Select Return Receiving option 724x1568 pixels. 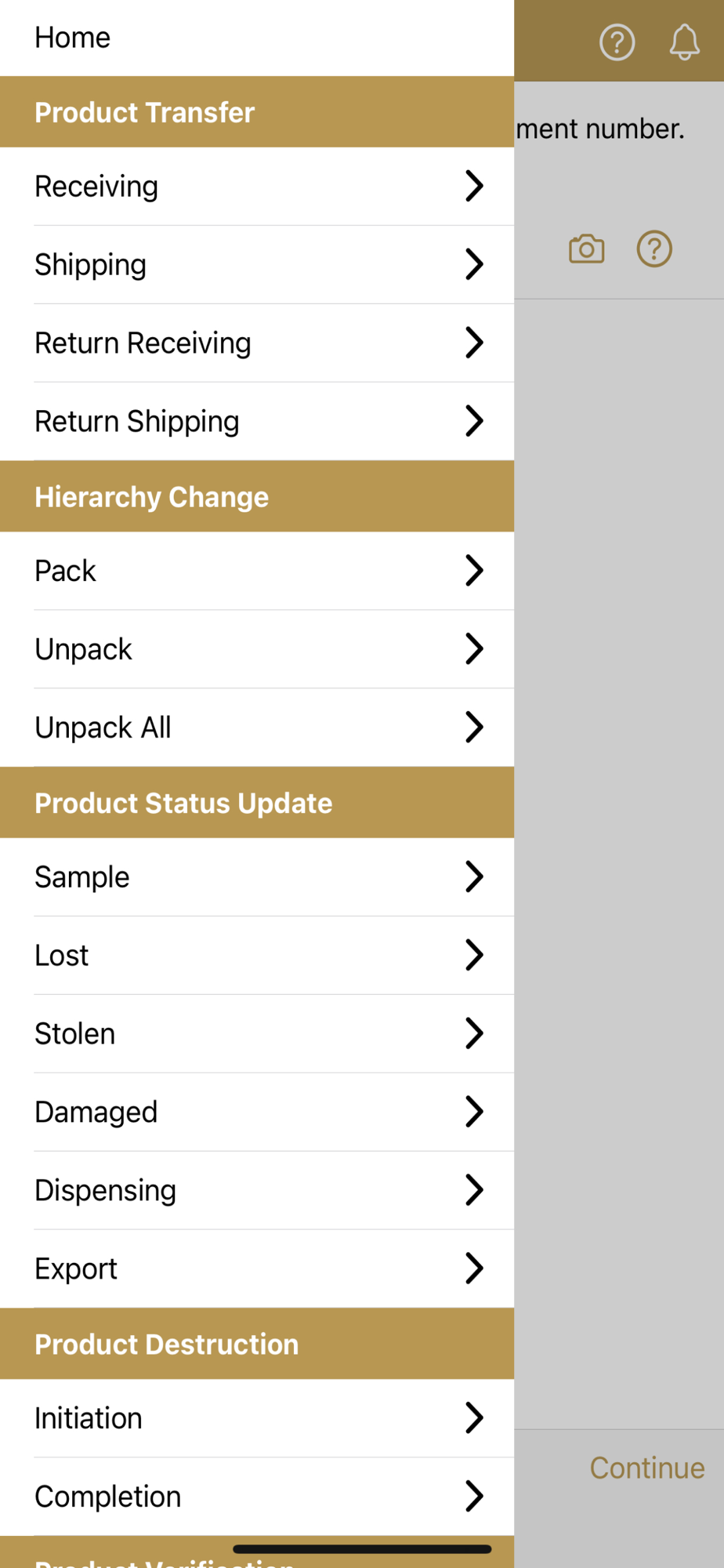click(257, 343)
